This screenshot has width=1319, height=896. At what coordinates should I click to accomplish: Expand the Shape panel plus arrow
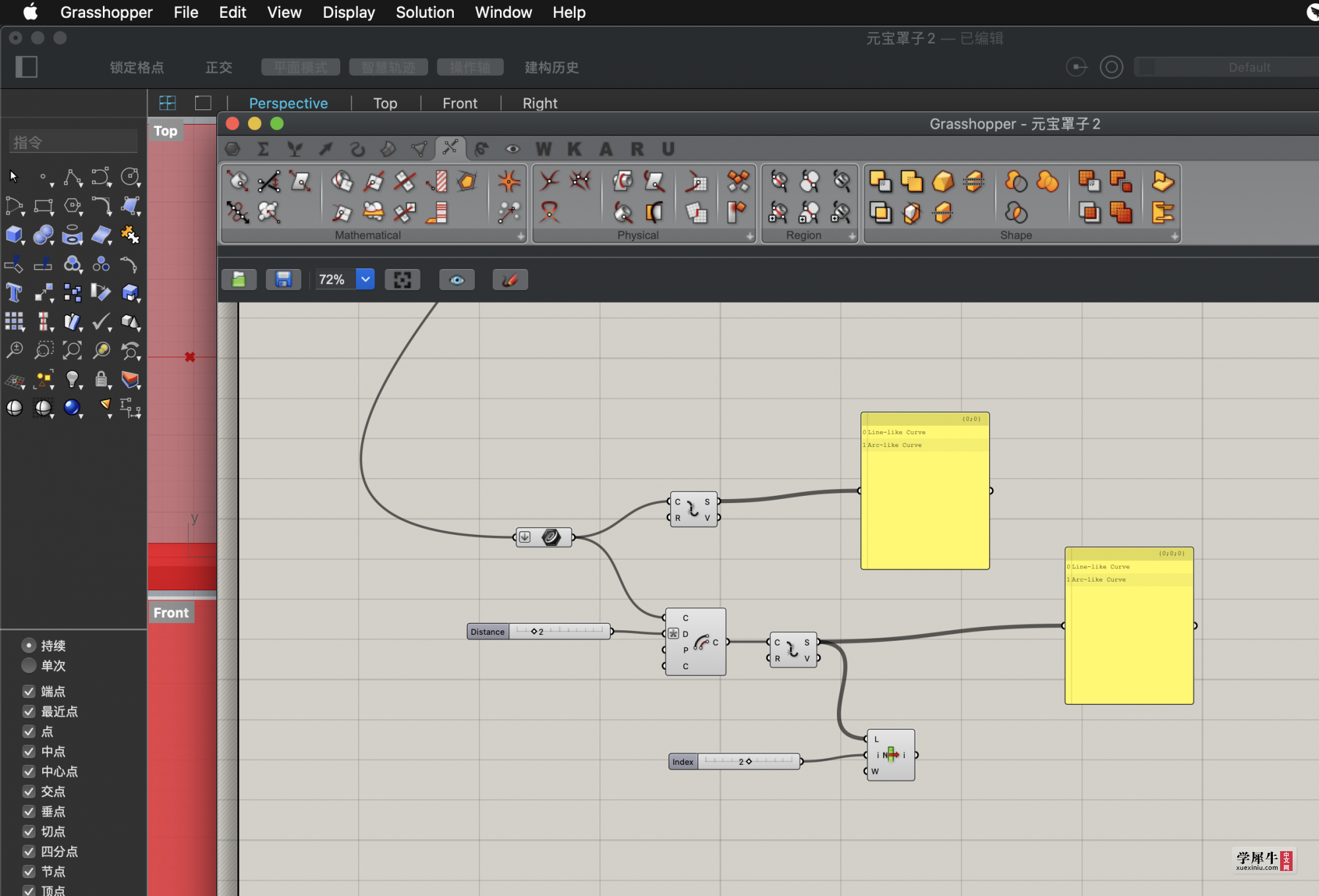(x=1175, y=235)
